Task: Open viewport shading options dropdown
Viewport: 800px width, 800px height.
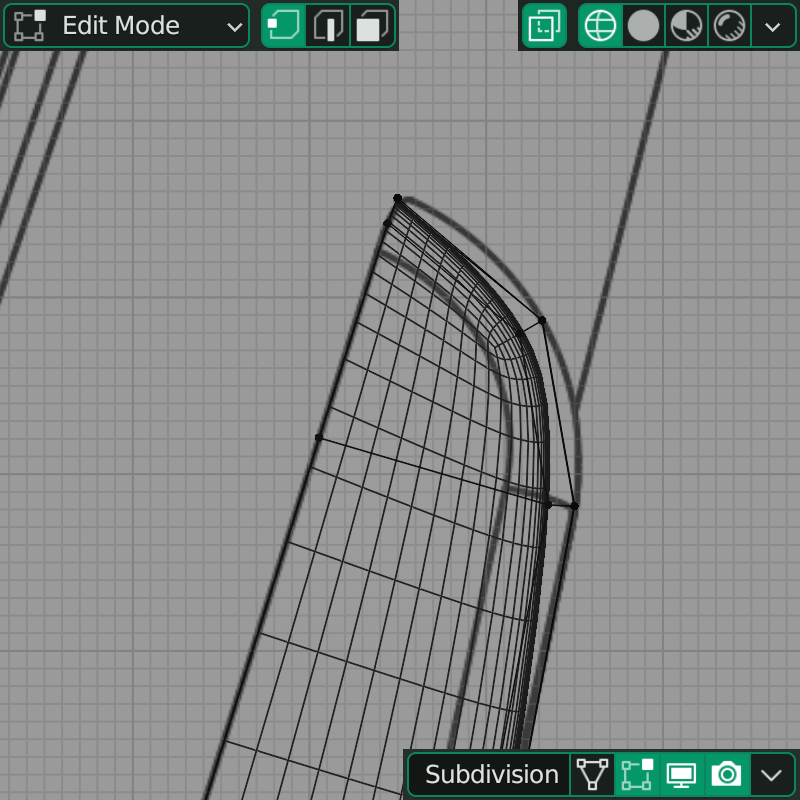Action: coord(773,26)
